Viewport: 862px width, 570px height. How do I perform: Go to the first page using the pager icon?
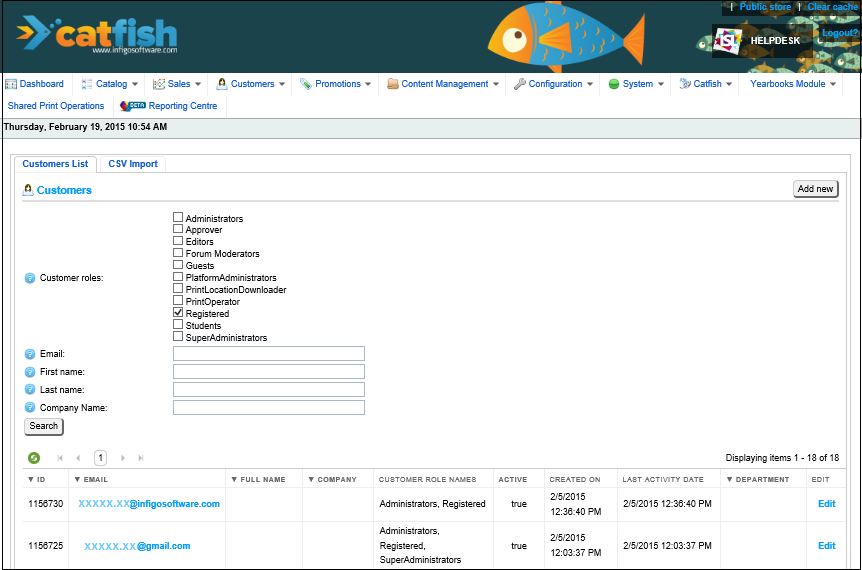tap(60, 458)
